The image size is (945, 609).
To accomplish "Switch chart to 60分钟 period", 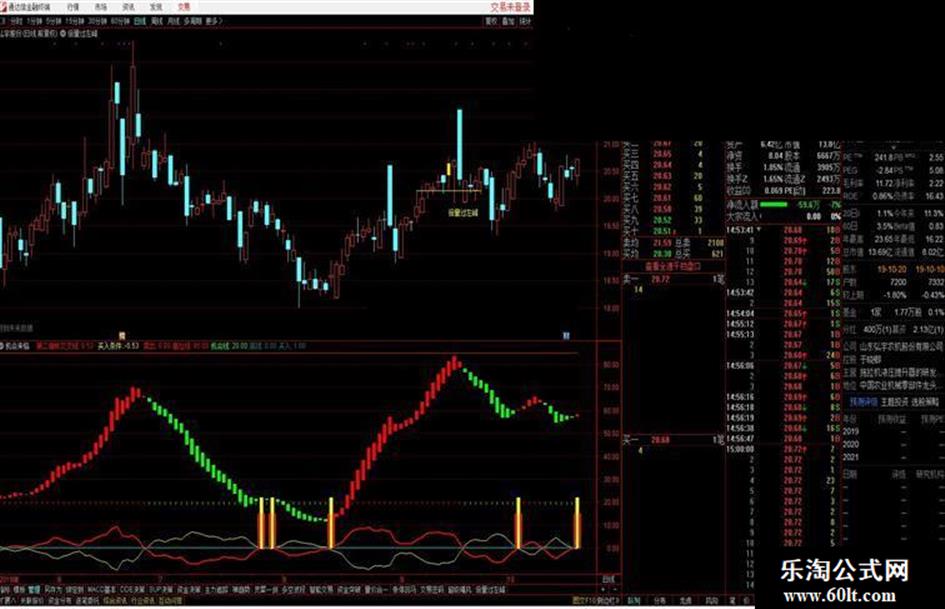I will coord(121,21).
